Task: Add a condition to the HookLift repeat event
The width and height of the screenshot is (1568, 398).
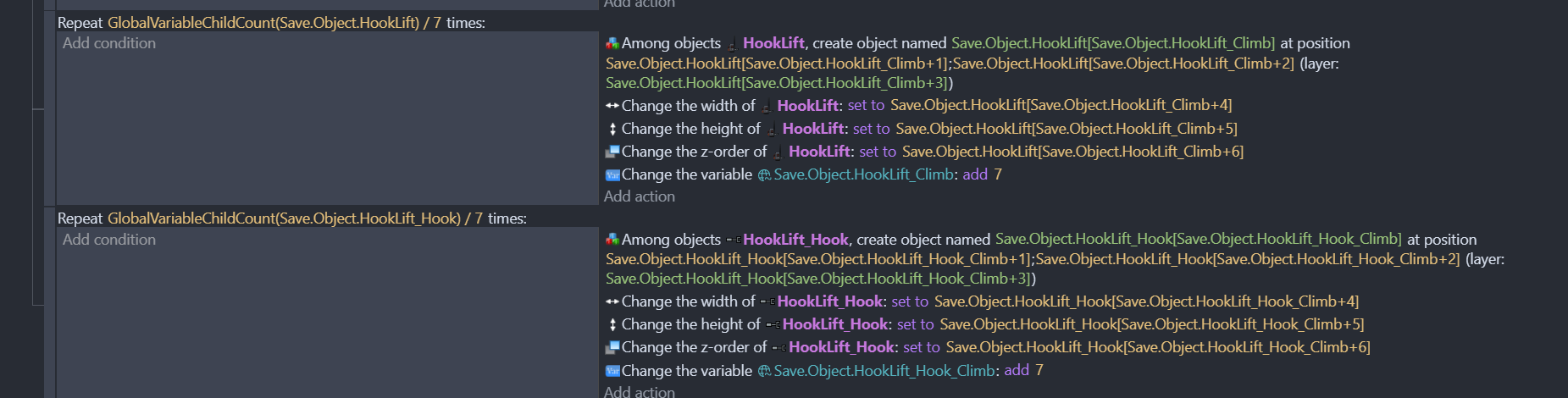Action: [109, 43]
